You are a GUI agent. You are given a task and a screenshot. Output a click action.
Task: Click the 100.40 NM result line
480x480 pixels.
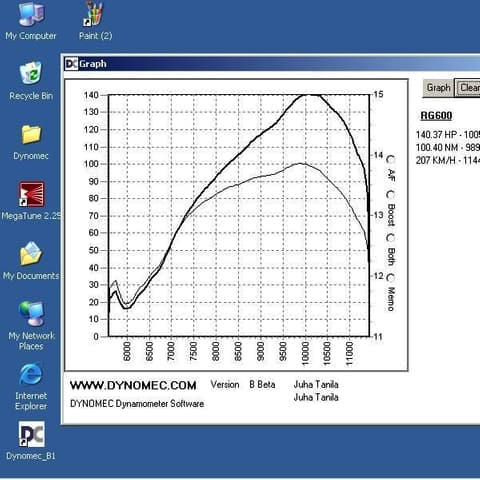(x=448, y=147)
